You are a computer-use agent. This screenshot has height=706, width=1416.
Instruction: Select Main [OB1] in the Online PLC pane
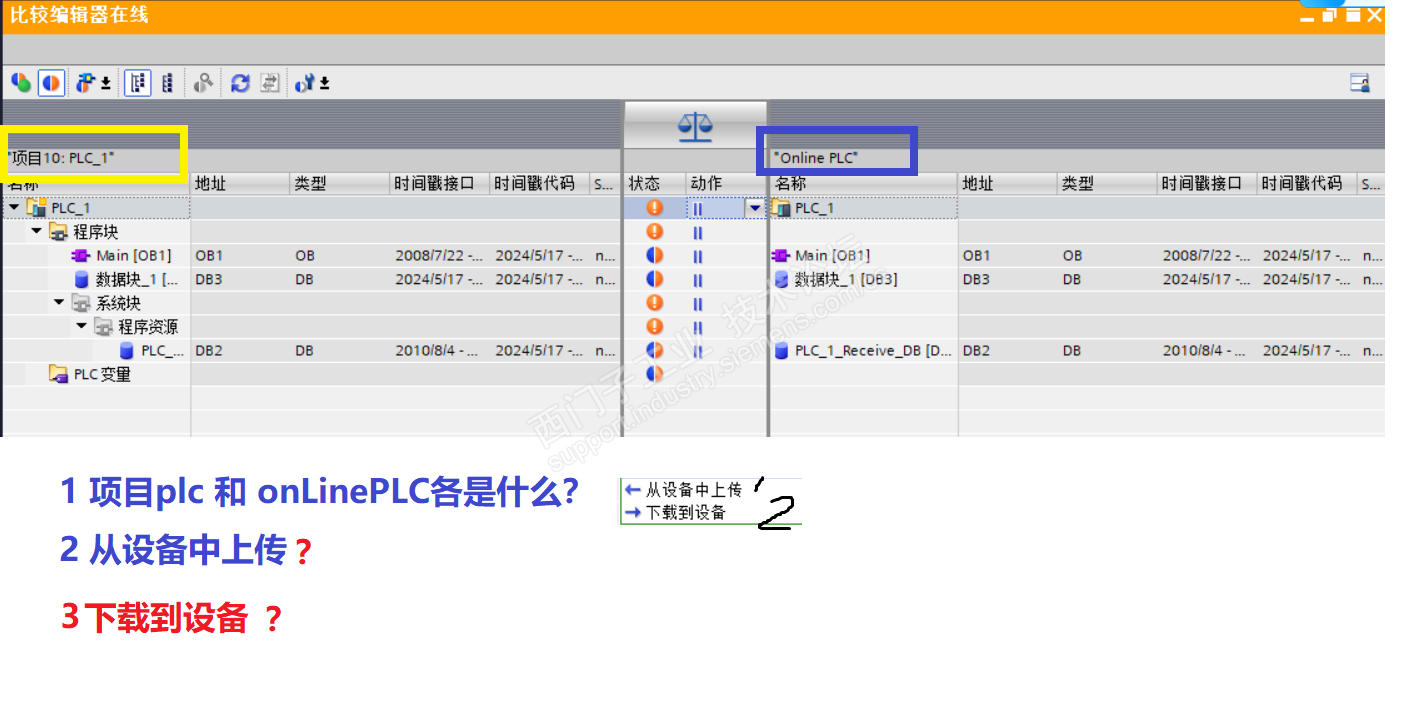[x=832, y=255]
